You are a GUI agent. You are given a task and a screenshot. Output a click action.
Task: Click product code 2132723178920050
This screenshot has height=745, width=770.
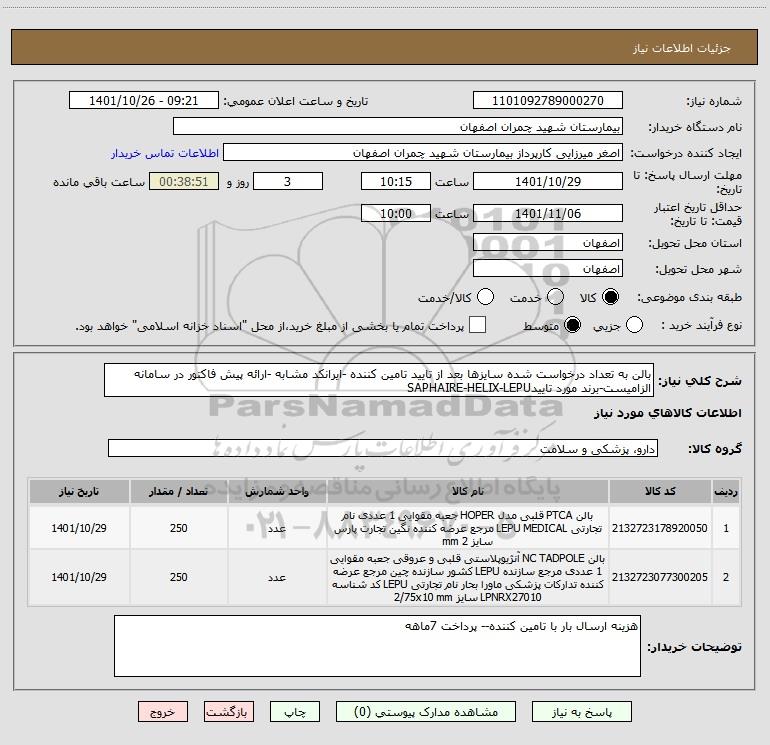pyautogui.click(x=660, y=528)
